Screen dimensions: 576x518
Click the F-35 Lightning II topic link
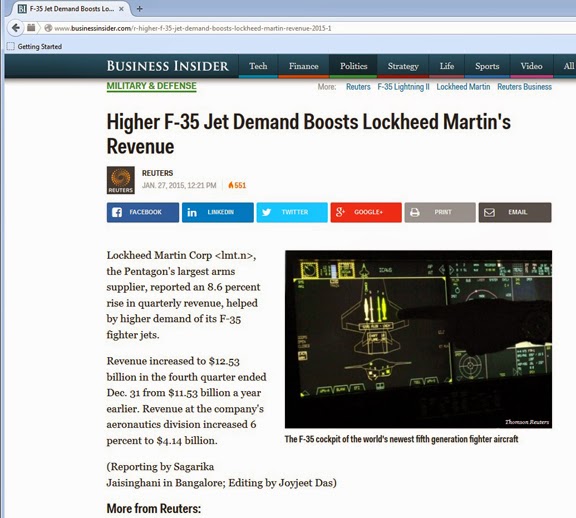coord(403,87)
